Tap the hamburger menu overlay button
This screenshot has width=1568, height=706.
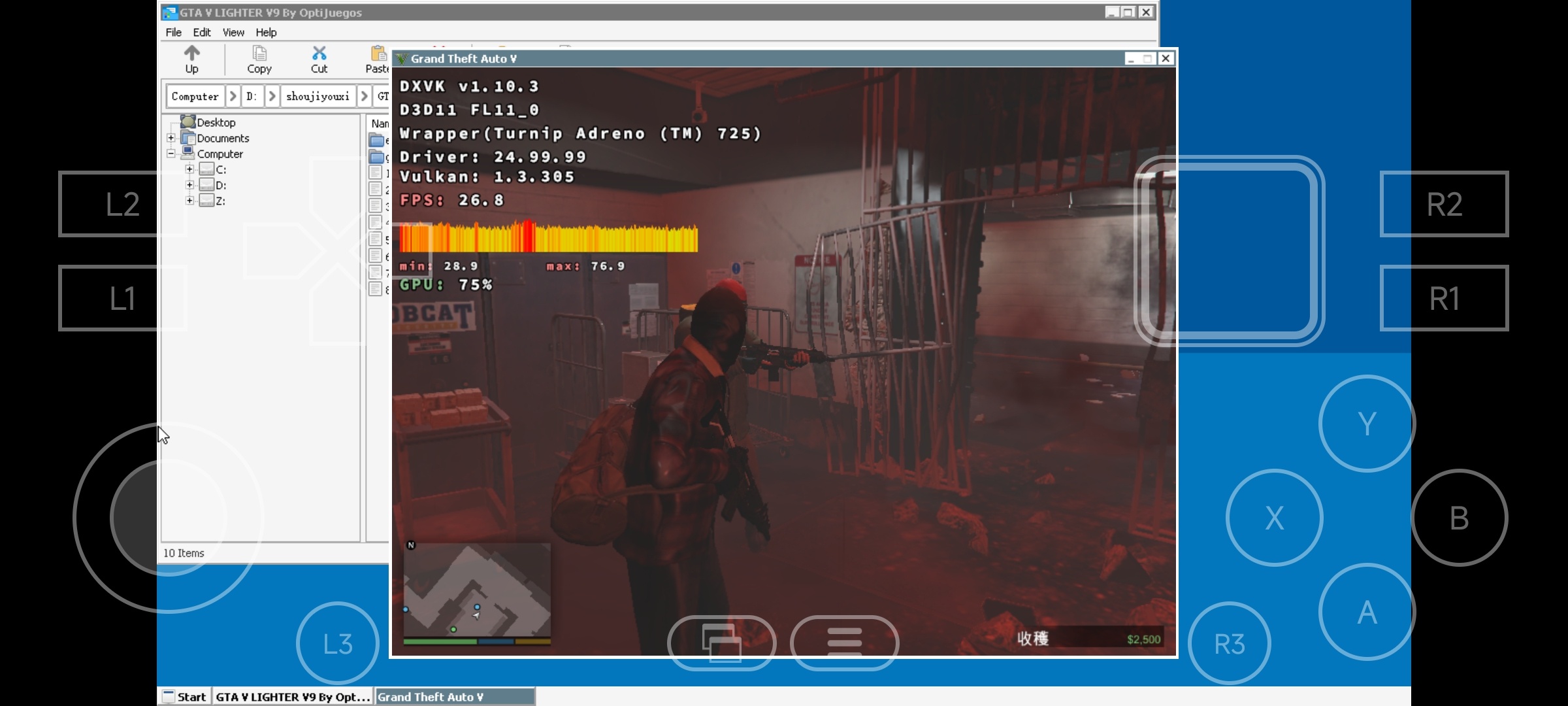pos(844,643)
